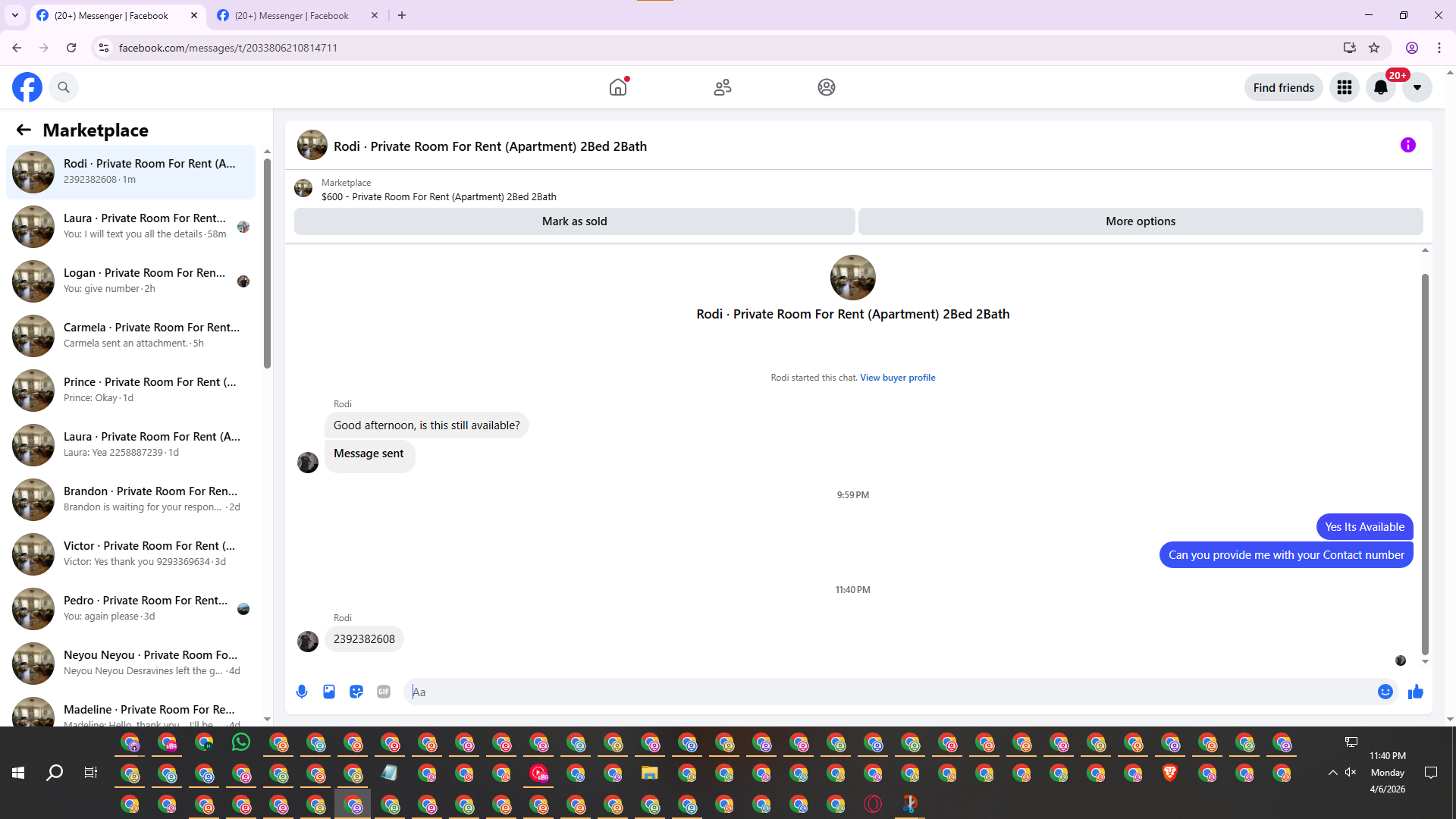Open the emoji picker in message box
This screenshot has width=1456, height=819.
coord(1385,692)
